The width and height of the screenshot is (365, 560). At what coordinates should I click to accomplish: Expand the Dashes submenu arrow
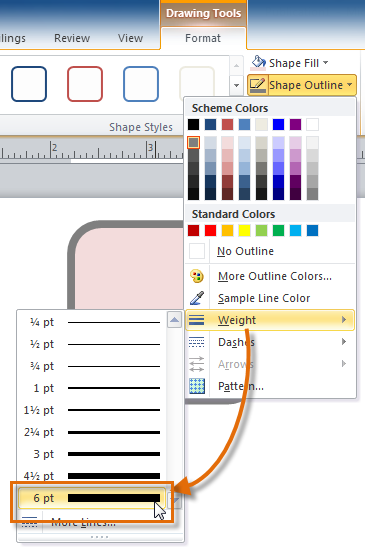(344, 342)
